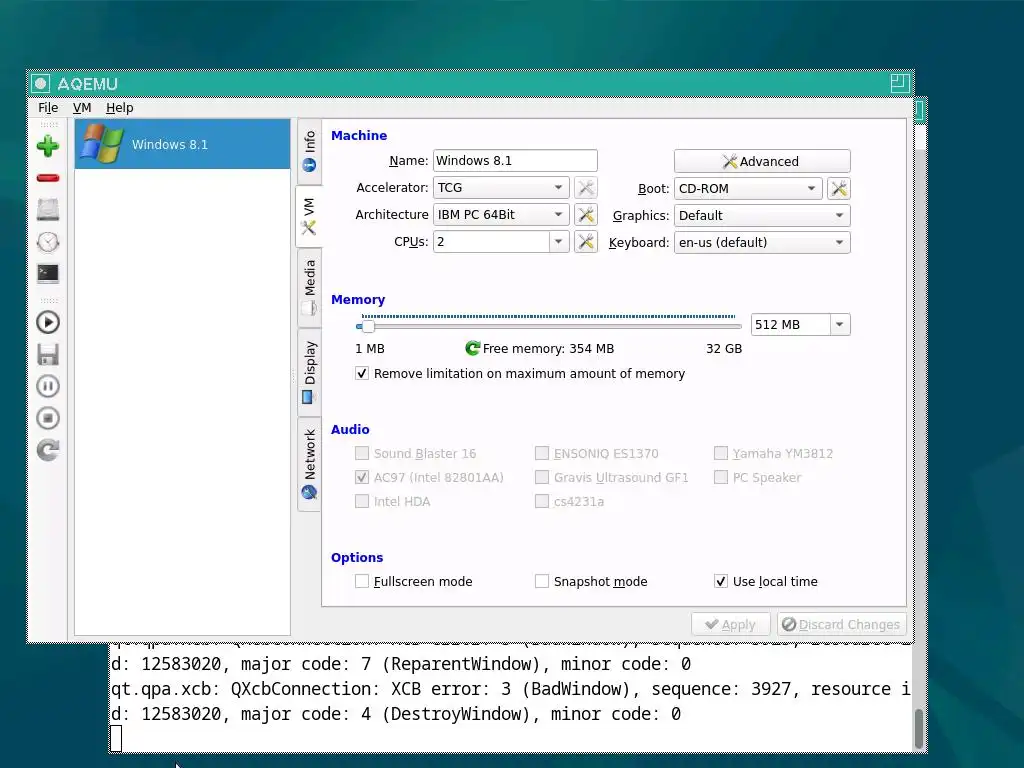Image resolution: width=1024 pixels, height=768 pixels.
Task: Click the Apply button
Action: click(731, 624)
